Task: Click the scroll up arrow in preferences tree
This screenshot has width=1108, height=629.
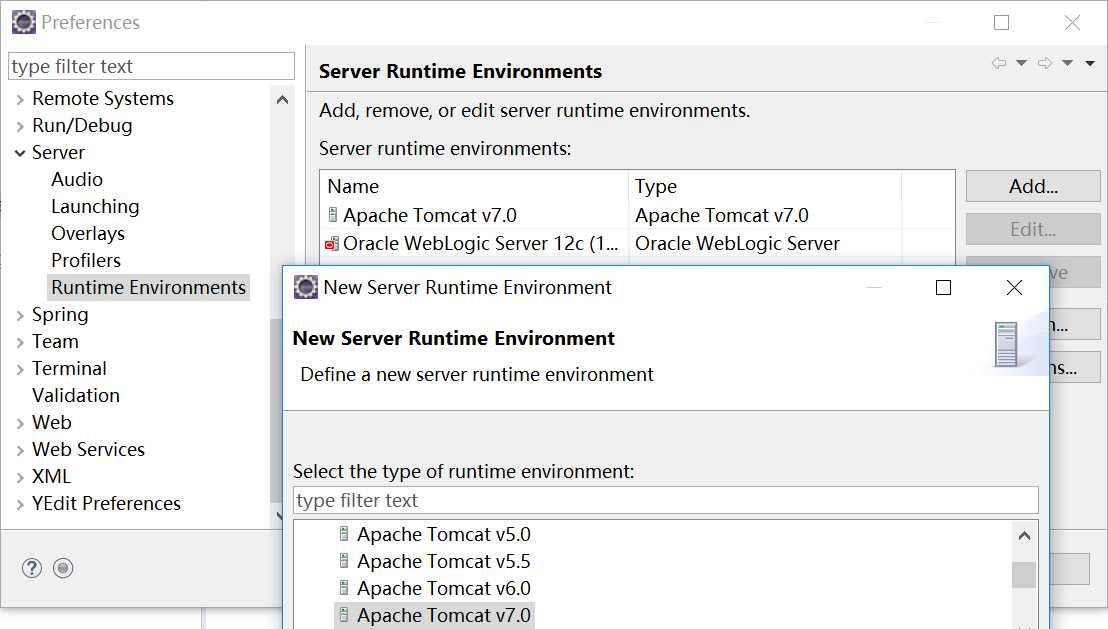Action: pos(282,100)
